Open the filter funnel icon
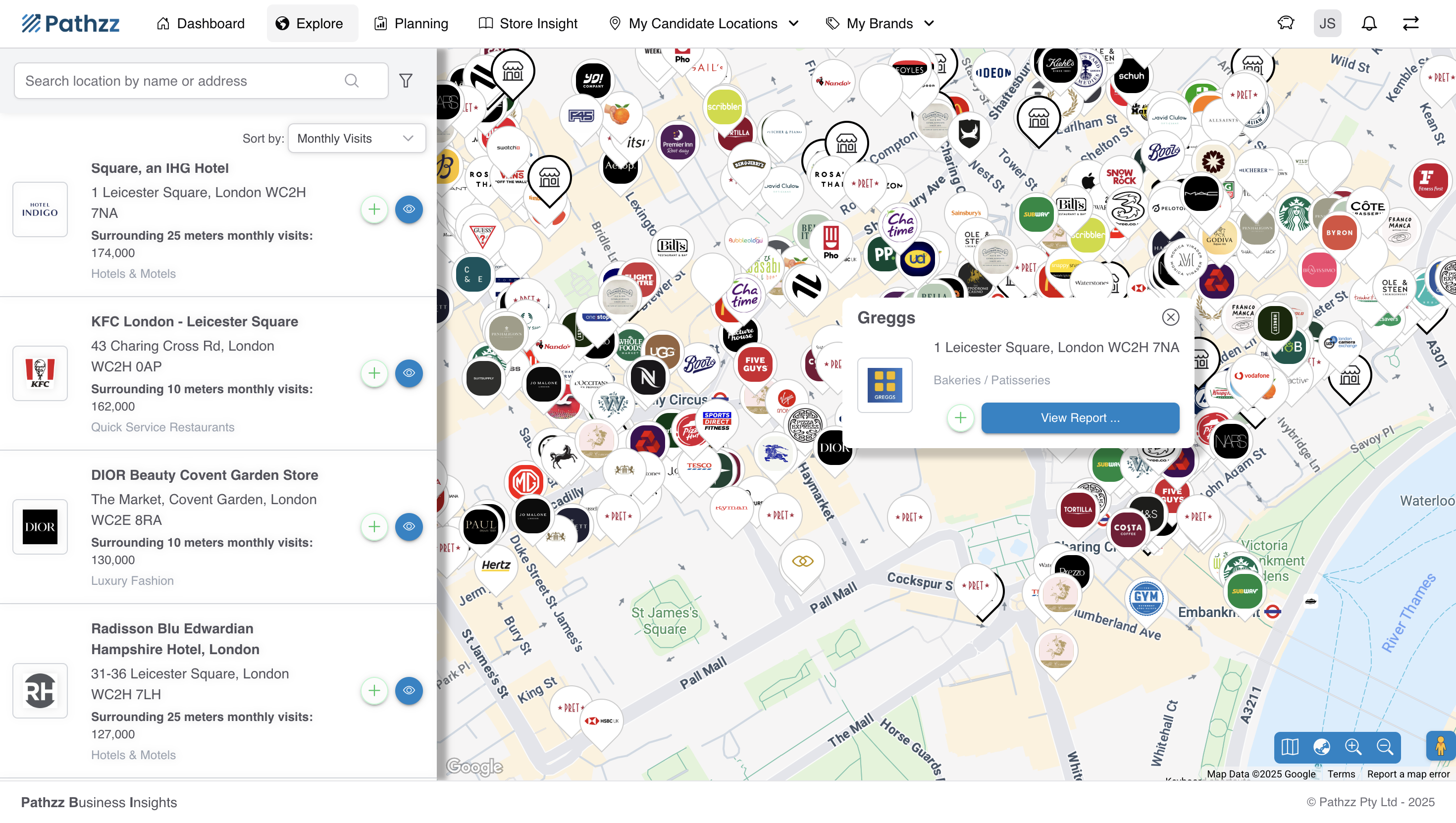The height and width of the screenshot is (823, 1456). tap(405, 81)
